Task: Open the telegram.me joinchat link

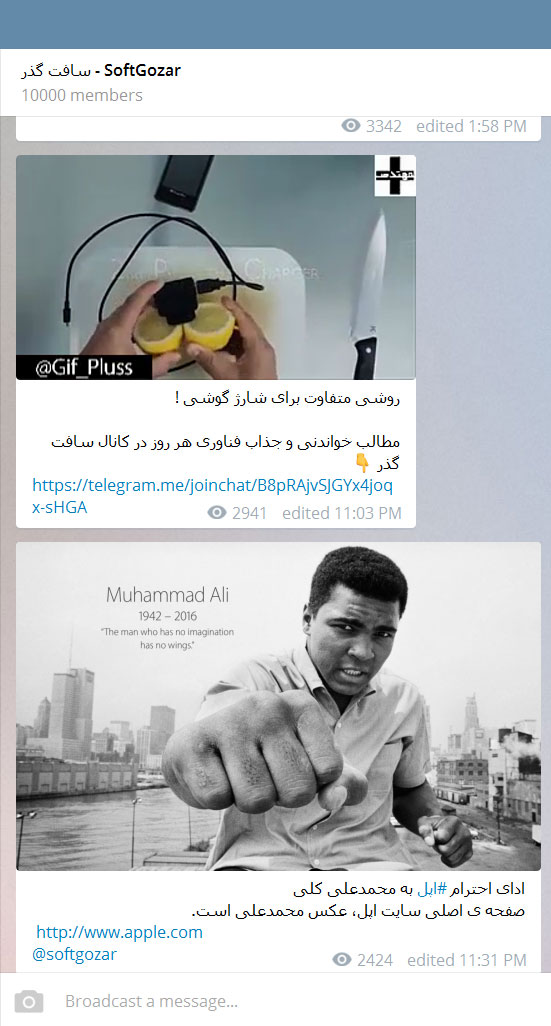Action: [x=213, y=496]
